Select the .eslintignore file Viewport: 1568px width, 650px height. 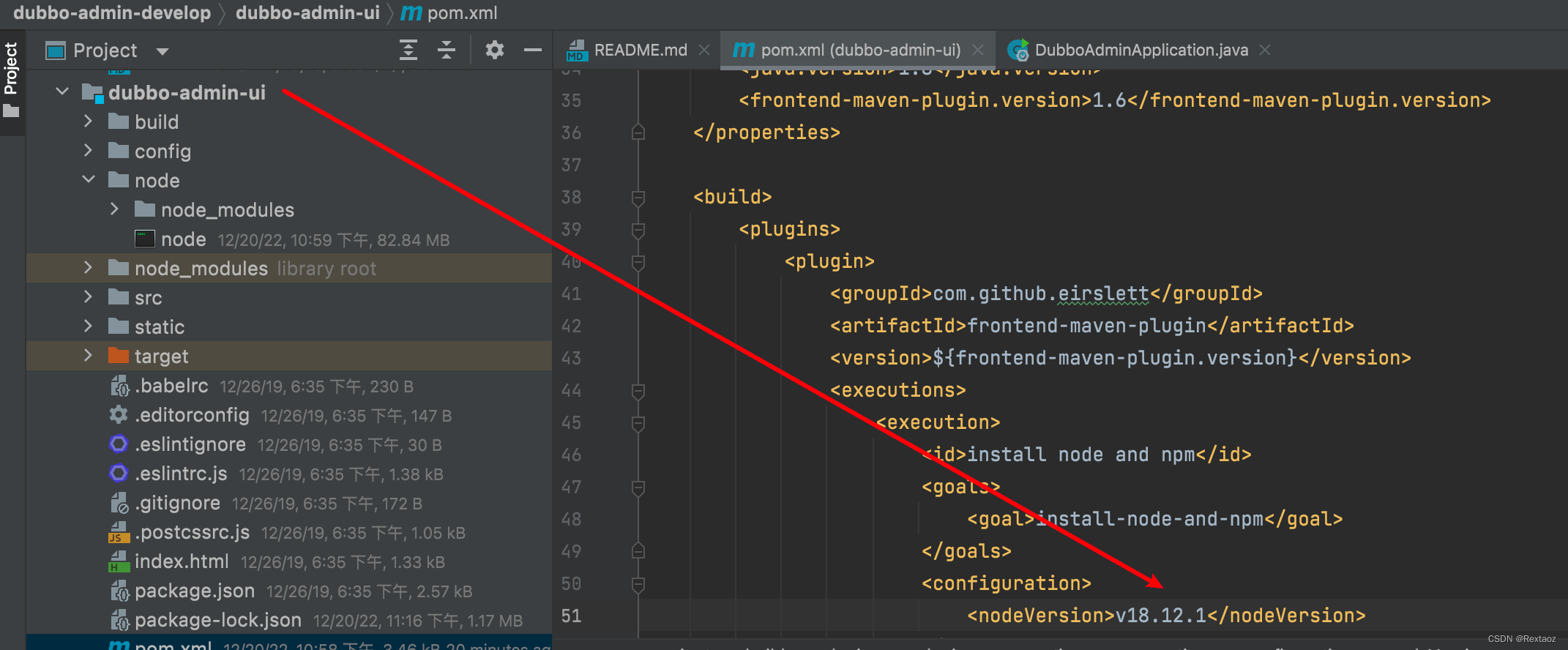click(x=190, y=444)
